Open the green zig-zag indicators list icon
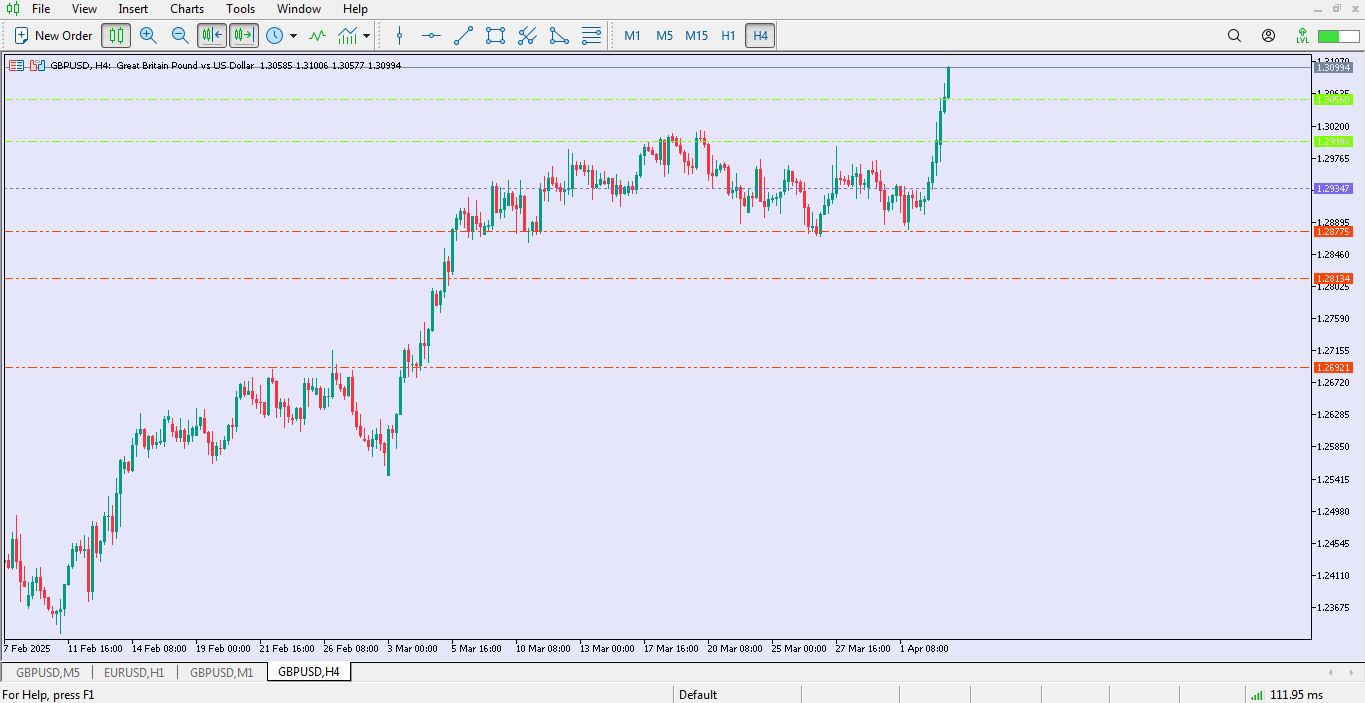Image resolution: width=1365 pixels, height=703 pixels. pos(317,36)
